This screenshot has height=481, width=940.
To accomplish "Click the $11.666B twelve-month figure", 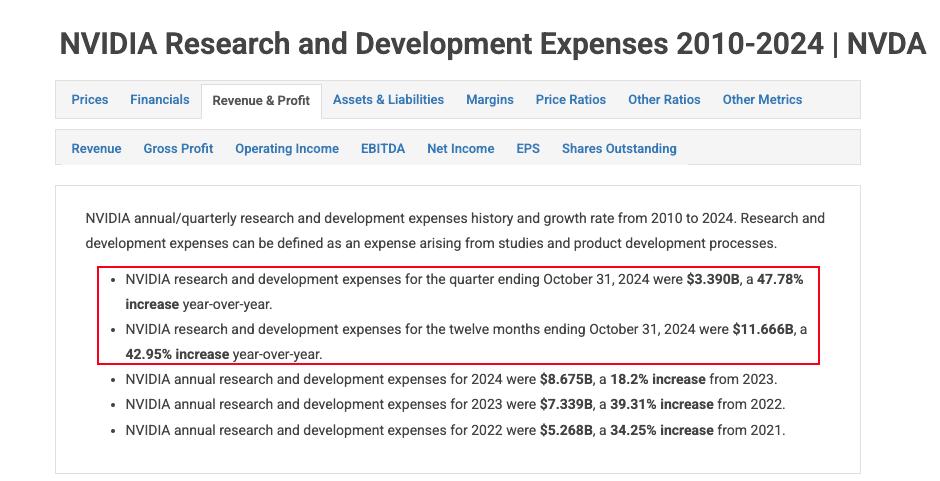I will coord(763,329).
